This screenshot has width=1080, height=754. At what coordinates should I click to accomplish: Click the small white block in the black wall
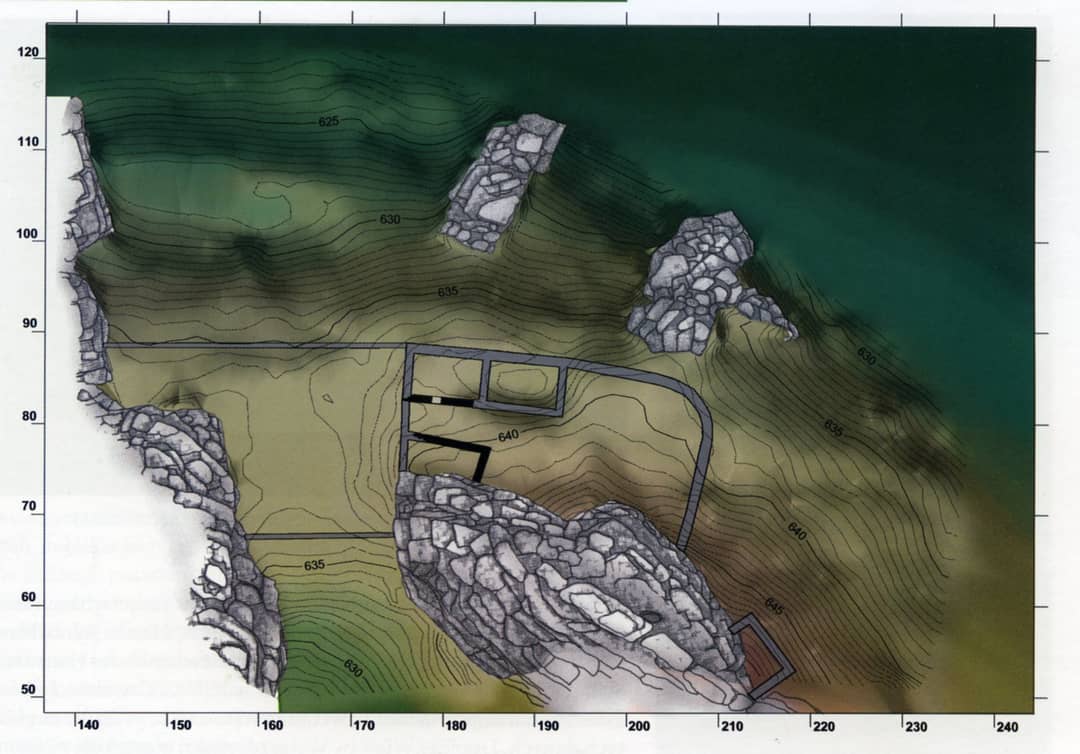(x=437, y=401)
